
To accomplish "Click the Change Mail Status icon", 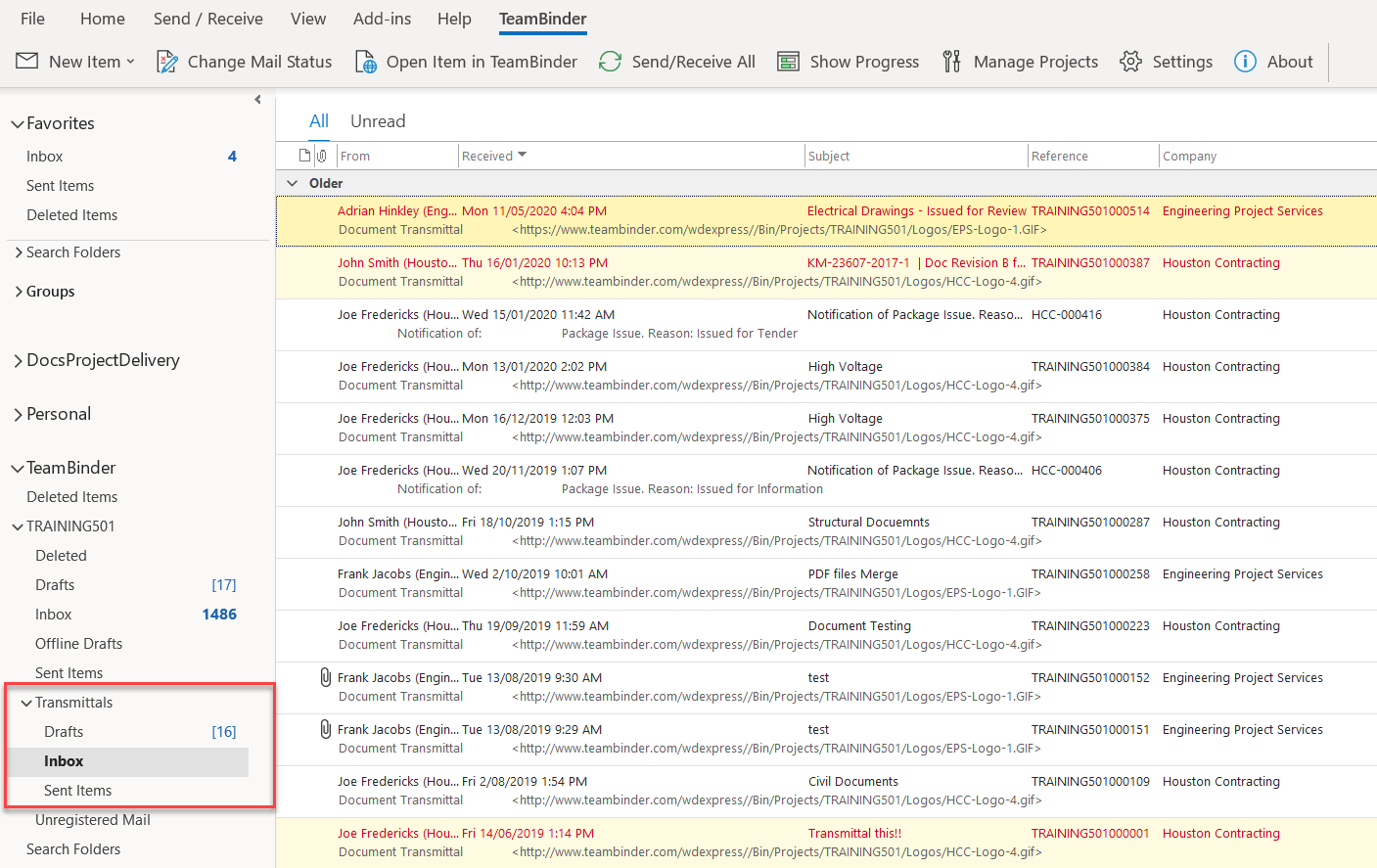I will pyautogui.click(x=167, y=62).
